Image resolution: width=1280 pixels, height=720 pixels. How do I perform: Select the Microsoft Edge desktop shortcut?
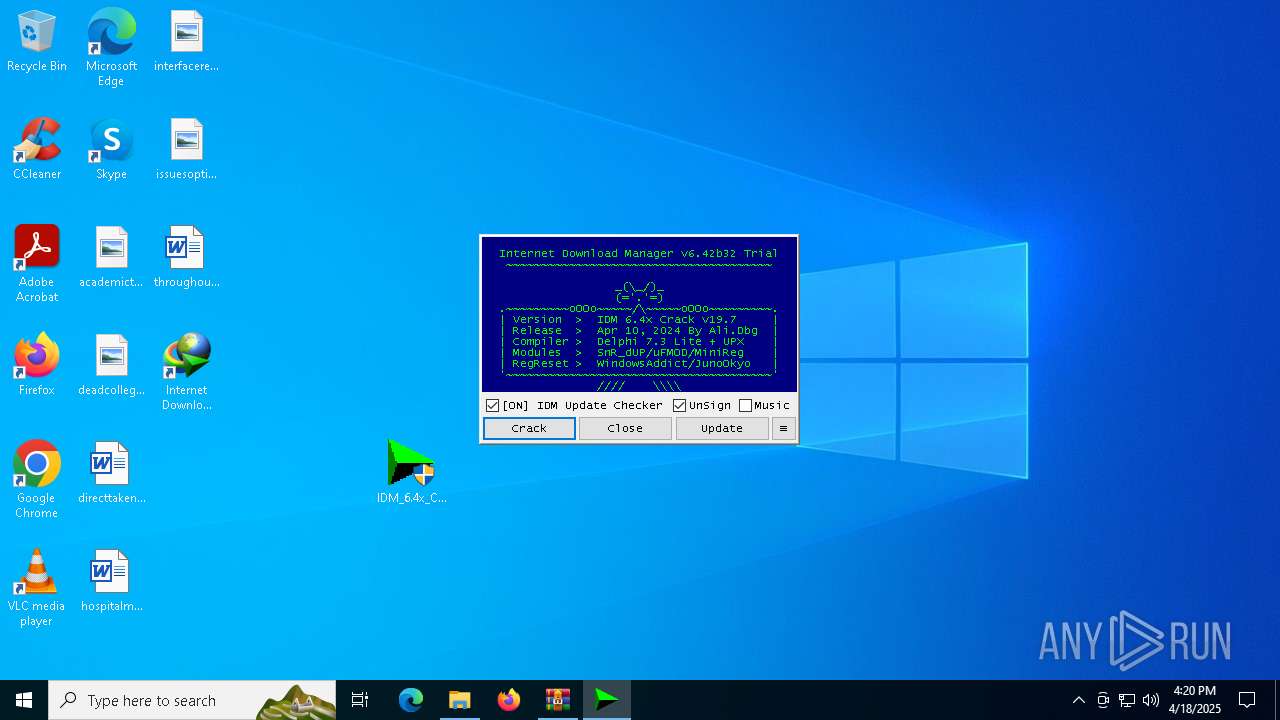(111, 48)
